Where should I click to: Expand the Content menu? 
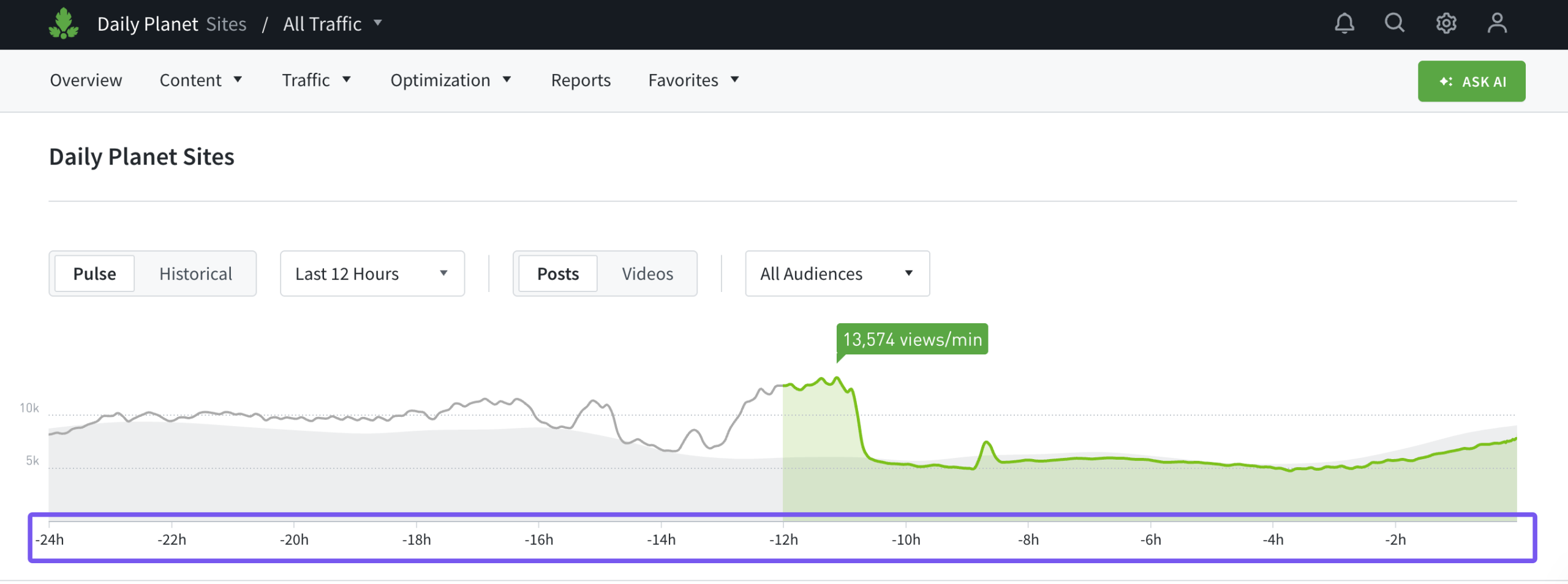coord(200,80)
